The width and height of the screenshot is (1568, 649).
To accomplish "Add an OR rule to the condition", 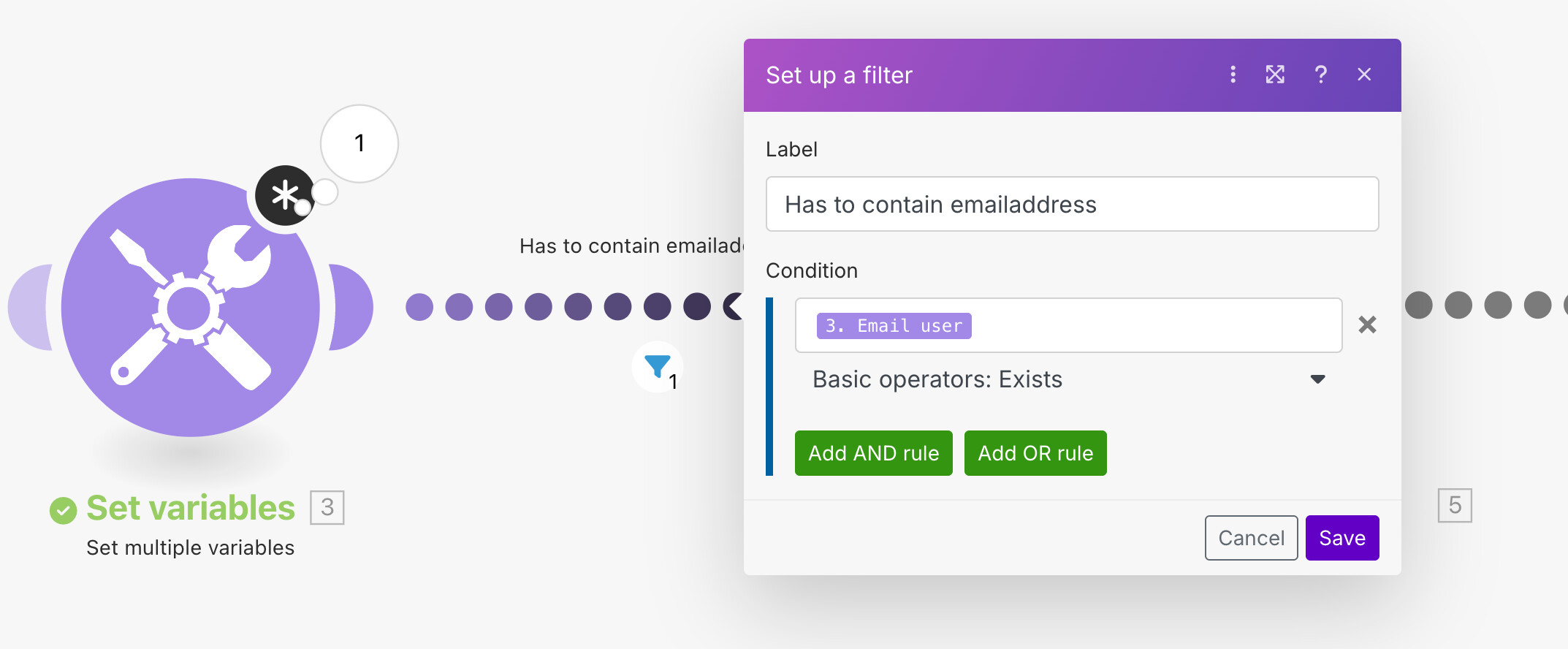I will (1035, 453).
